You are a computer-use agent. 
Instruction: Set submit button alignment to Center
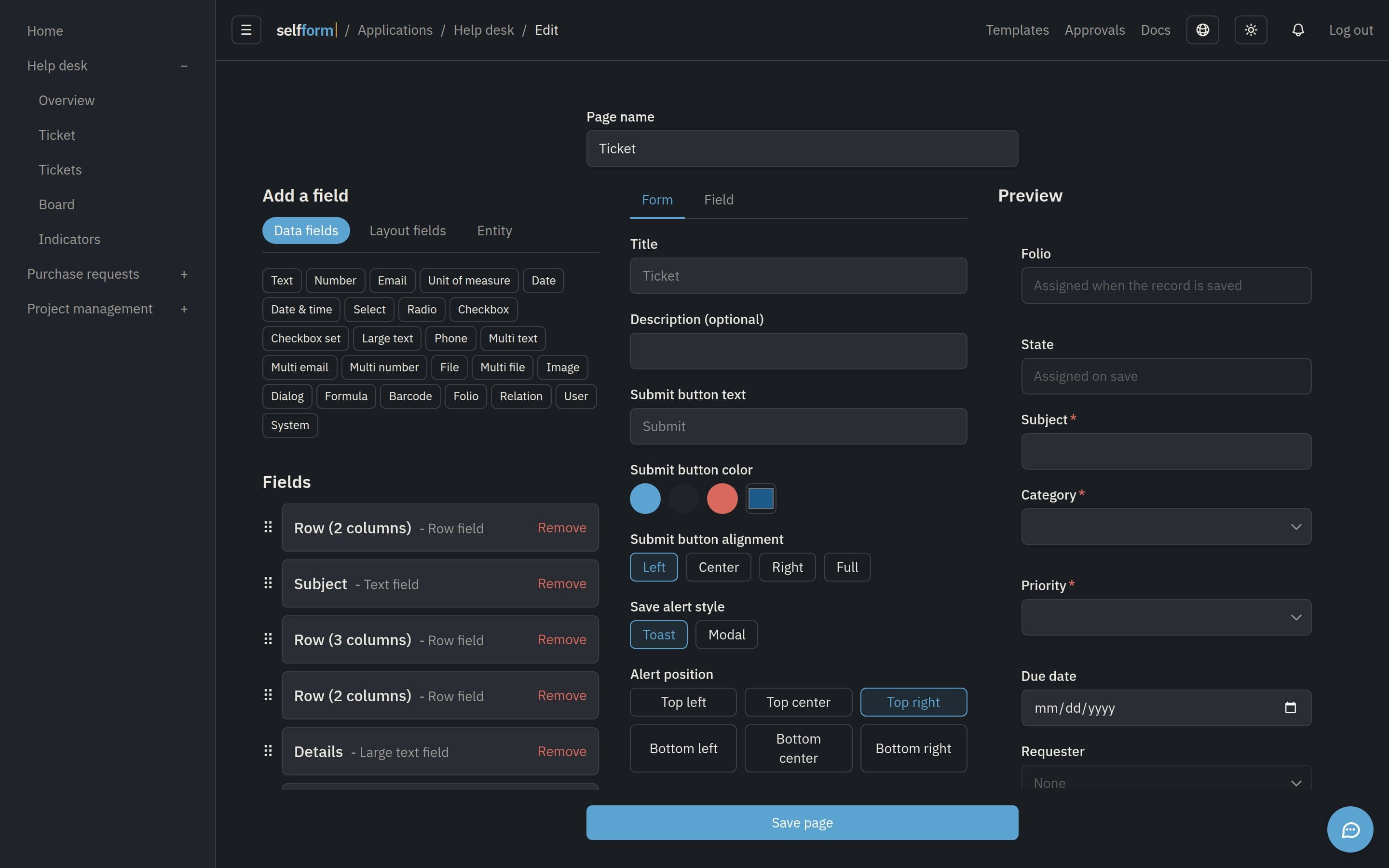click(x=718, y=567)
